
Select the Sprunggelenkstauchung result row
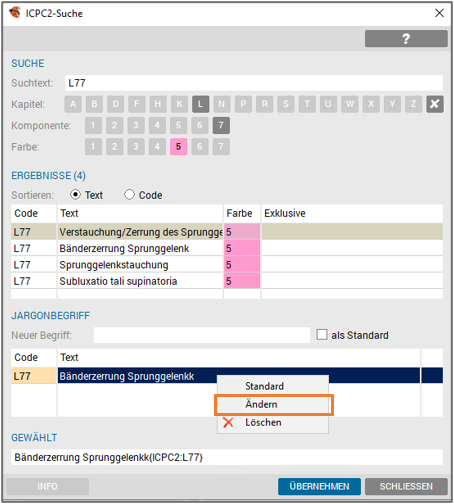(227, 265)
